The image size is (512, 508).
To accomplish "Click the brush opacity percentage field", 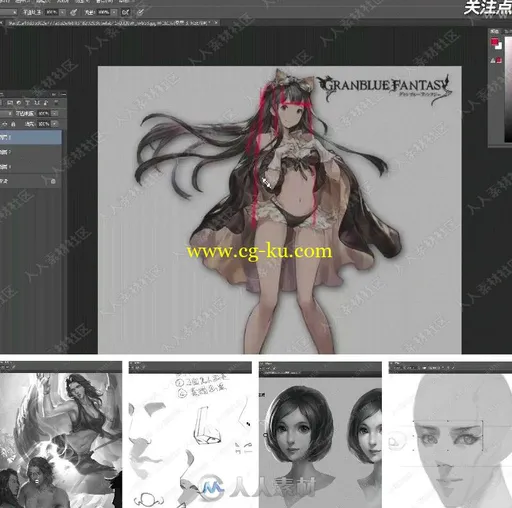I will tap(52, 12).
